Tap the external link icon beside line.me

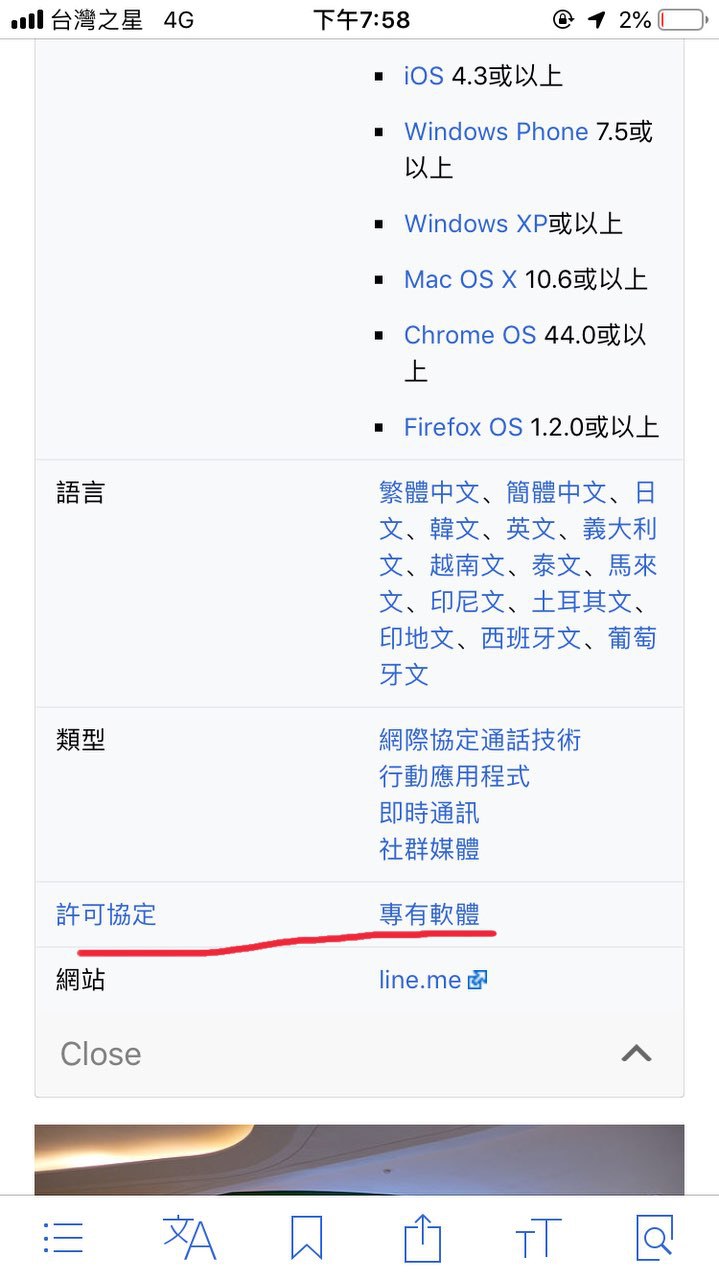point(477,980)
